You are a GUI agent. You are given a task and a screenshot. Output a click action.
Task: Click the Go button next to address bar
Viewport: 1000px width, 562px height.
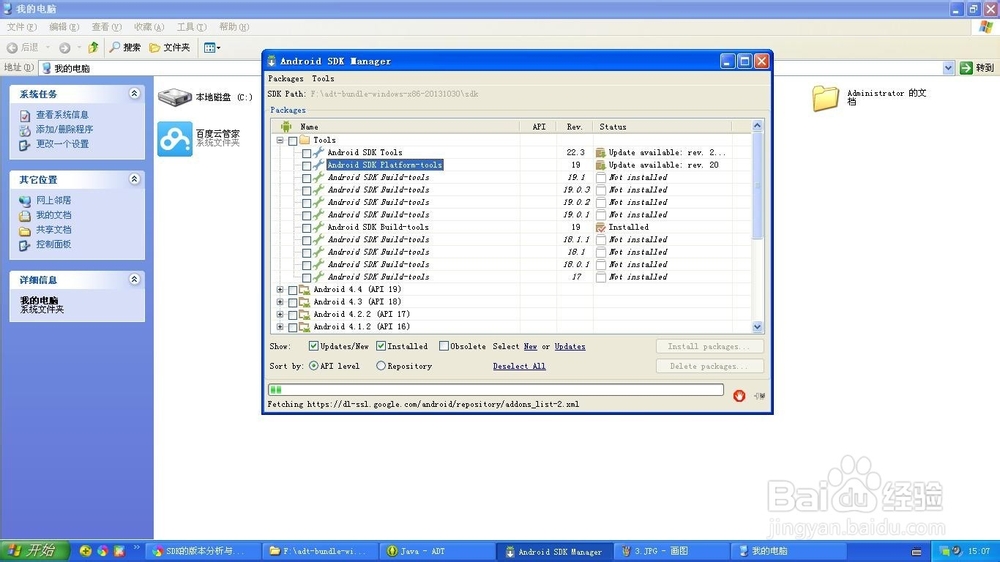[x=977, y=68]
